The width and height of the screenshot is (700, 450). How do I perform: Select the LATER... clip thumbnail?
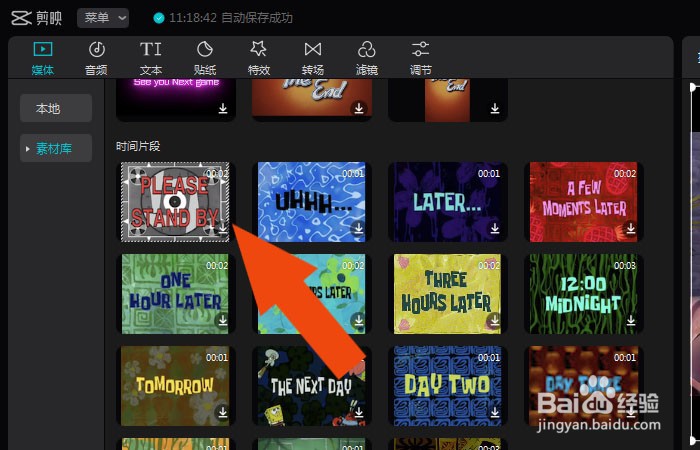pos(448,202)
